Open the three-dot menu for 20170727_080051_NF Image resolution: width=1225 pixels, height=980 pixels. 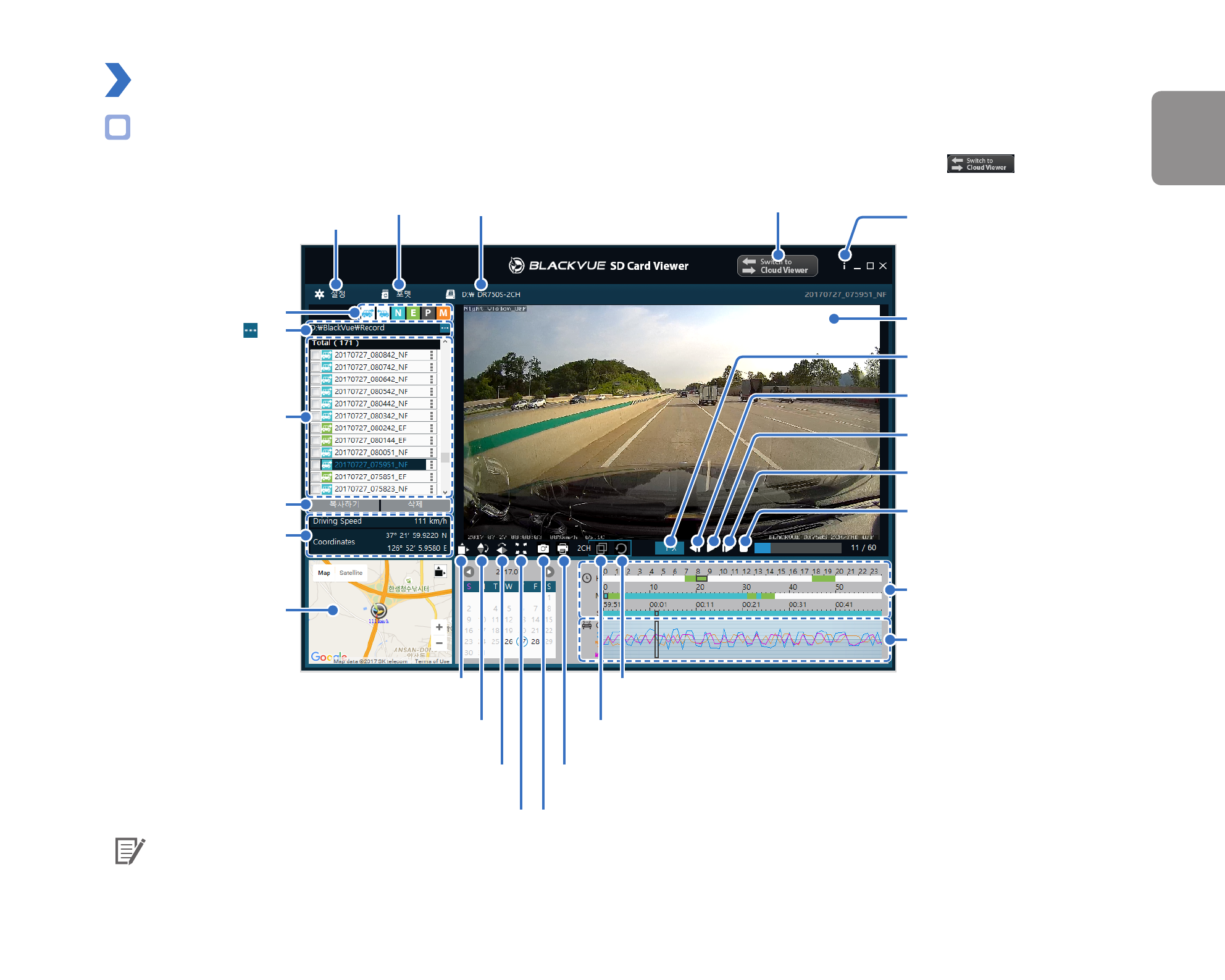(x=432, y=453)
